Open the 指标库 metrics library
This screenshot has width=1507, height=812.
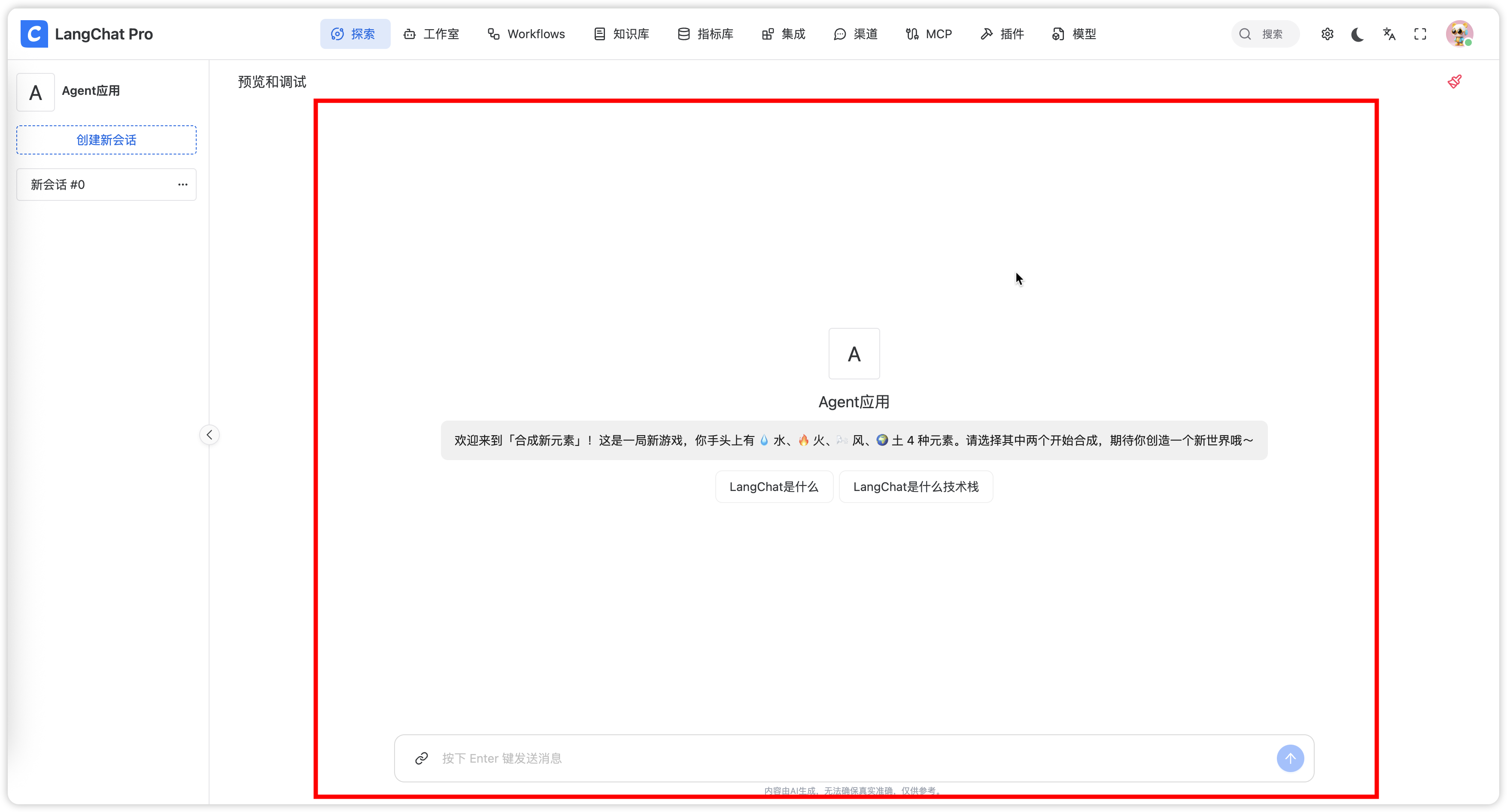[705, 33]
